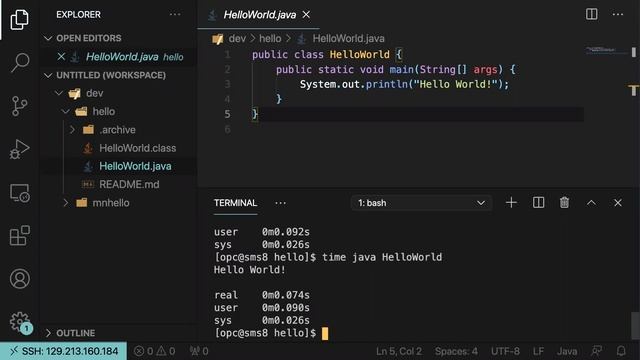Click line number 5 in gutter

[227, 114]
